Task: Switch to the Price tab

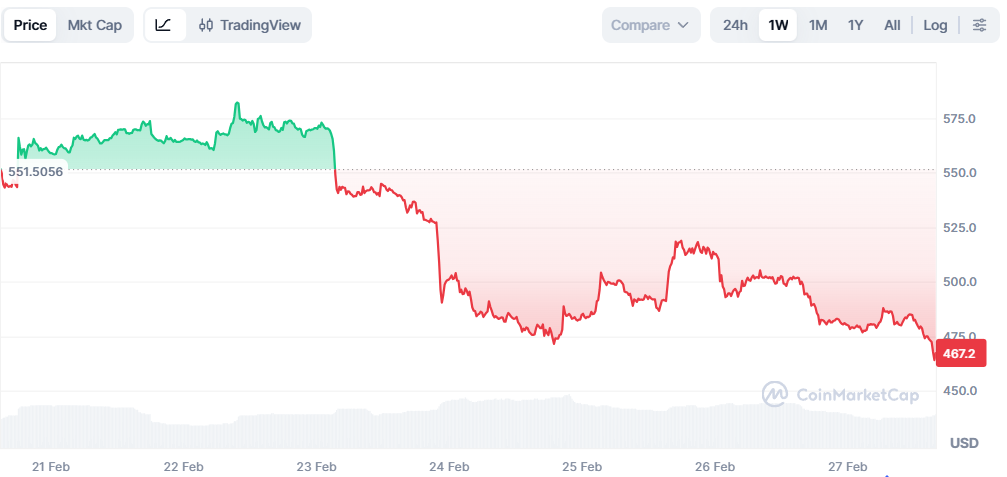Action: click(30, 25)
